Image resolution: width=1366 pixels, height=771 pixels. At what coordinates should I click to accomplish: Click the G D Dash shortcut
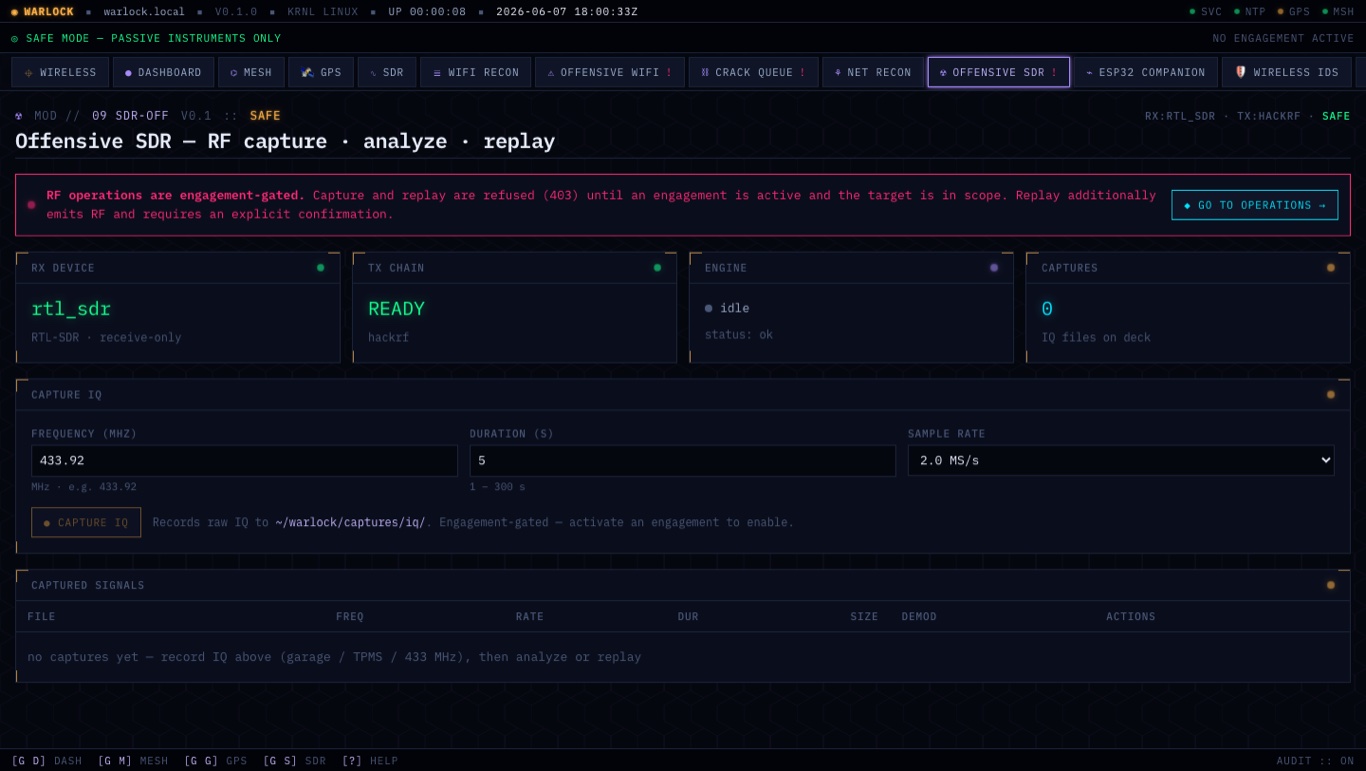(47, 761)
